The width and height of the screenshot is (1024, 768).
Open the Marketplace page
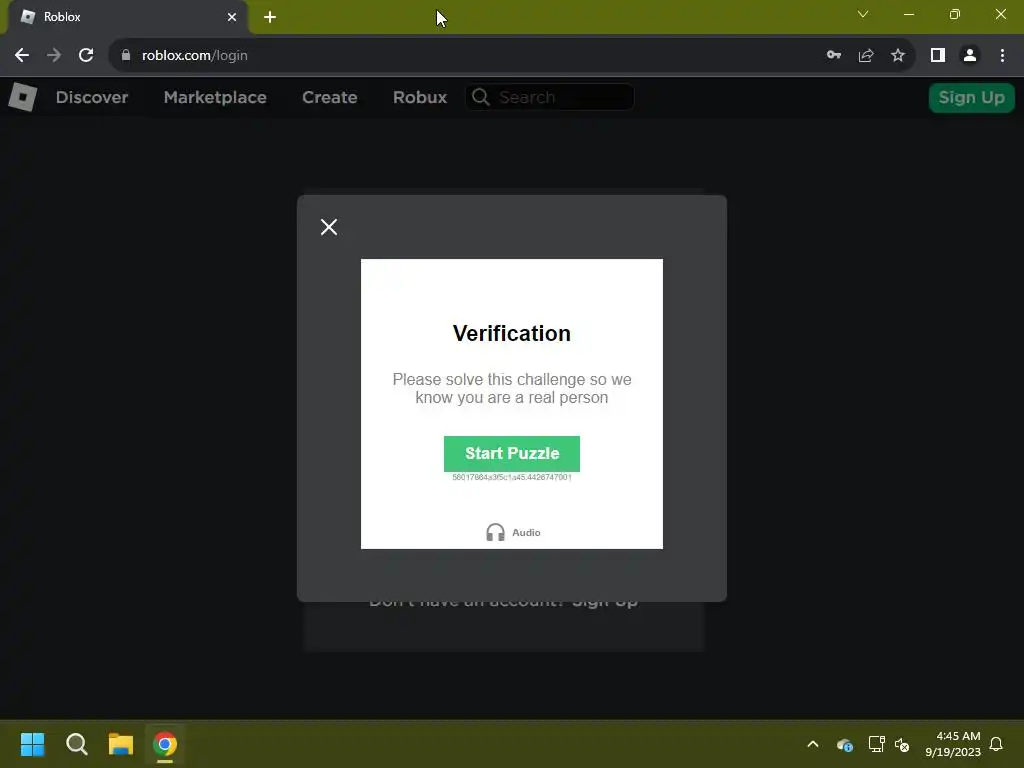pos(215,97)
